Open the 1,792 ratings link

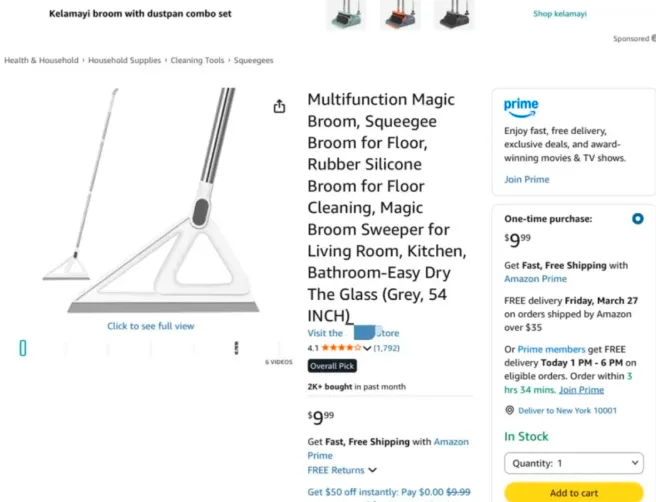pos(387,348)
